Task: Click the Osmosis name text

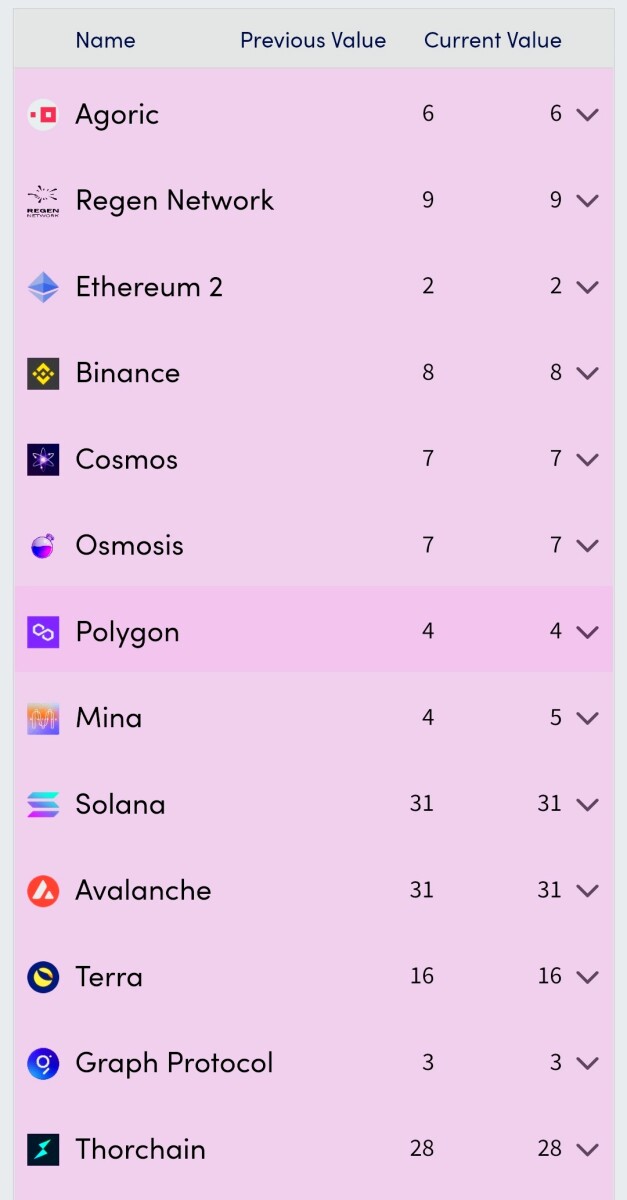Action: click(130, 545)
